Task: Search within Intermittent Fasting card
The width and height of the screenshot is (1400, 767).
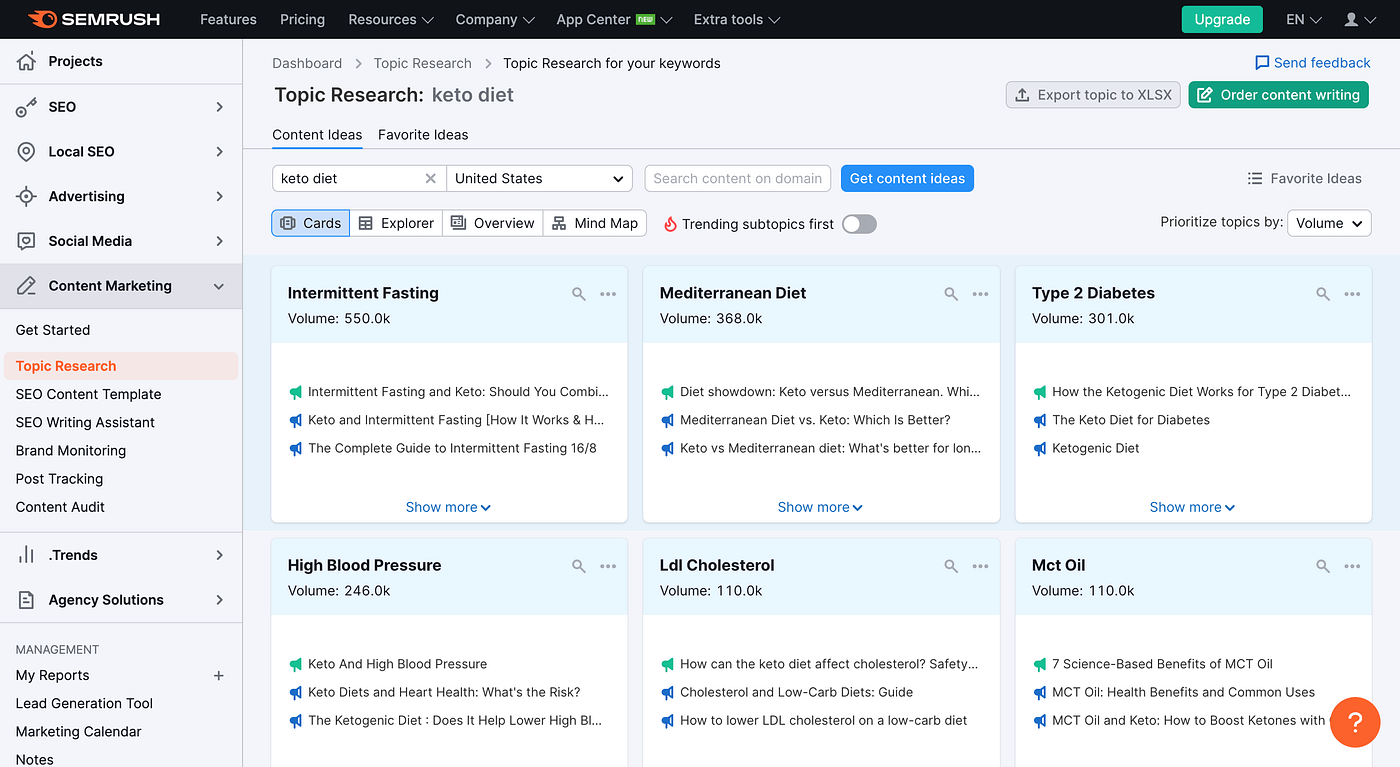Action: coord(579,294)
